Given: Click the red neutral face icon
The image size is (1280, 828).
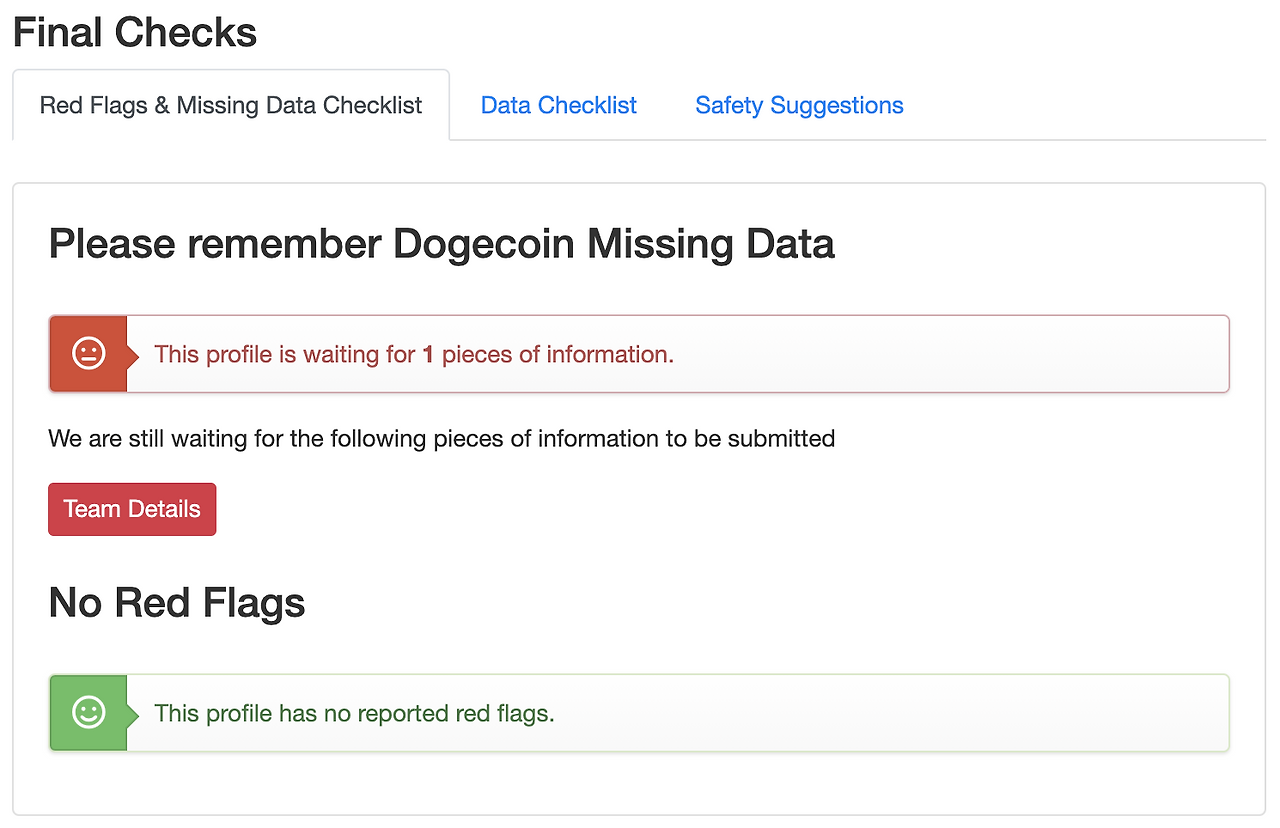Looking at the screenshot, I should pyautogui.click(x=88, y=354).
